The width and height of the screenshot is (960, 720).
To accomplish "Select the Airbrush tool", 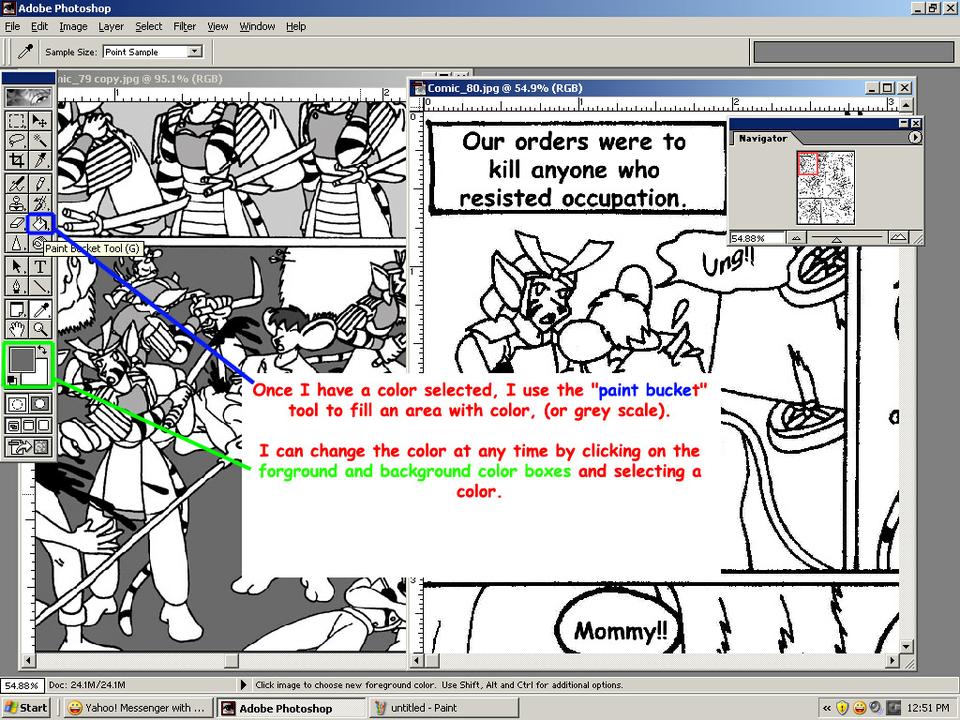I will coord(17,184).
